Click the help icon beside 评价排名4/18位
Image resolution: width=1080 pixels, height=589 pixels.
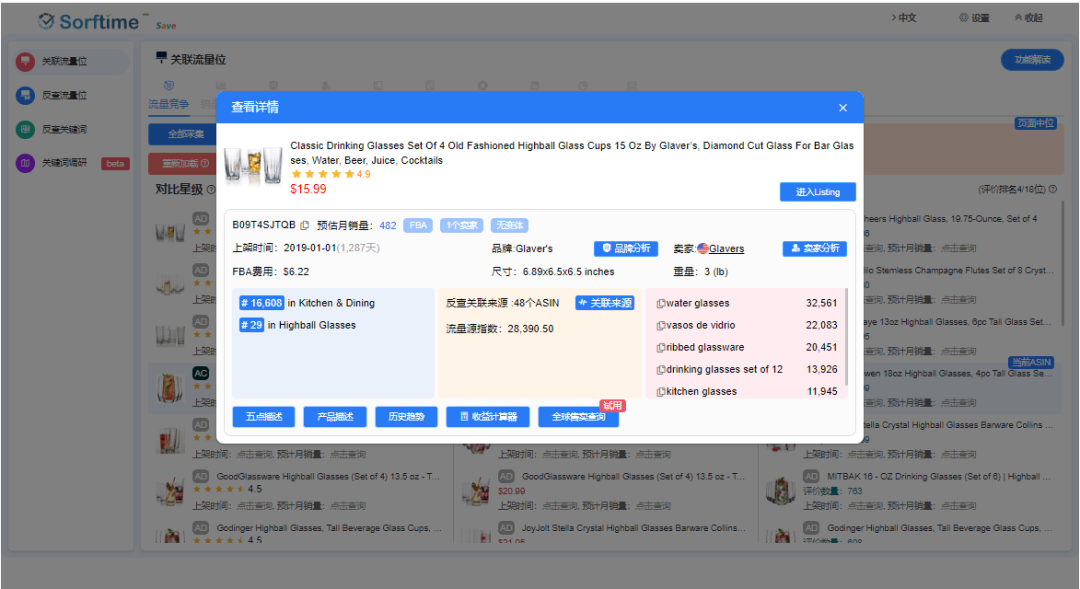pos(1052,189)
